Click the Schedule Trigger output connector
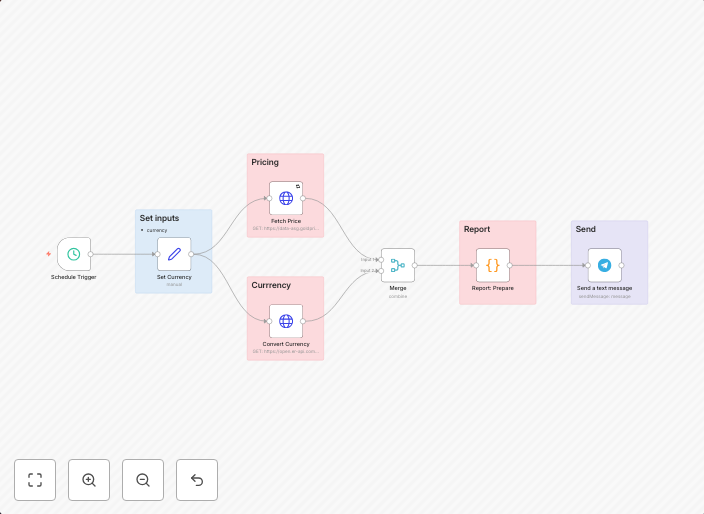The image size is (704, 514). tap(91, 254)
